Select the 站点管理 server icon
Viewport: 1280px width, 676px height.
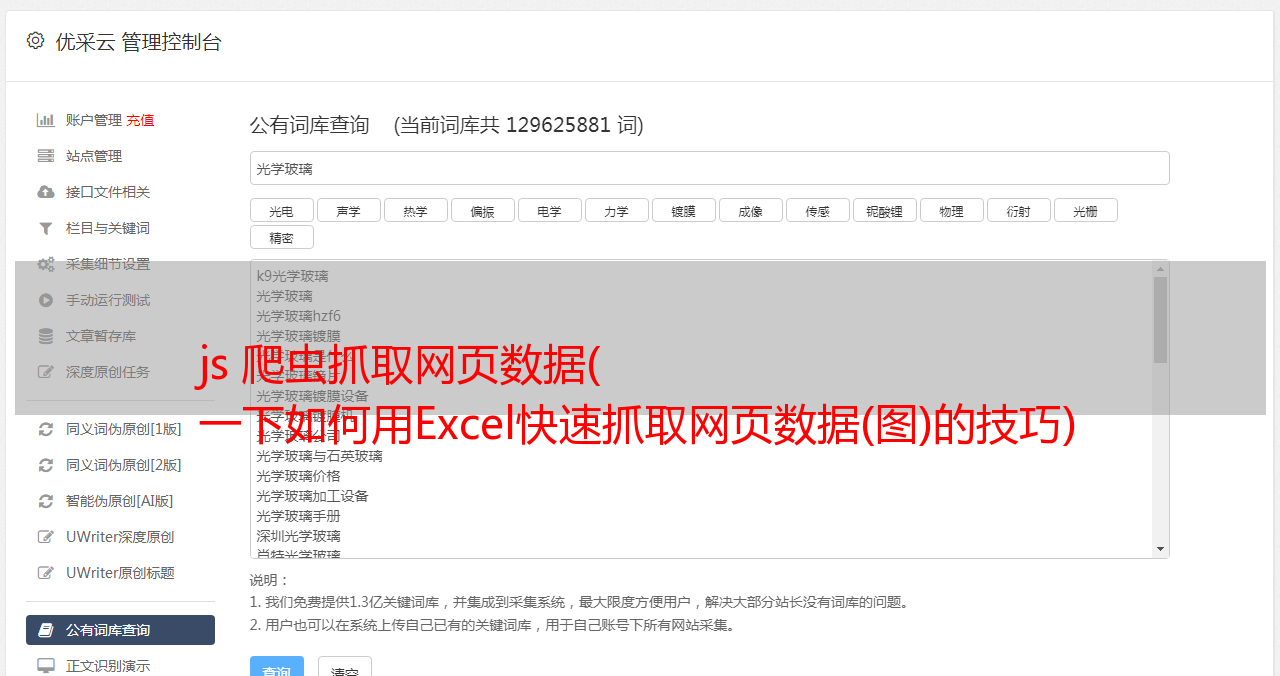pyautogui.click(x=45, y=156)
